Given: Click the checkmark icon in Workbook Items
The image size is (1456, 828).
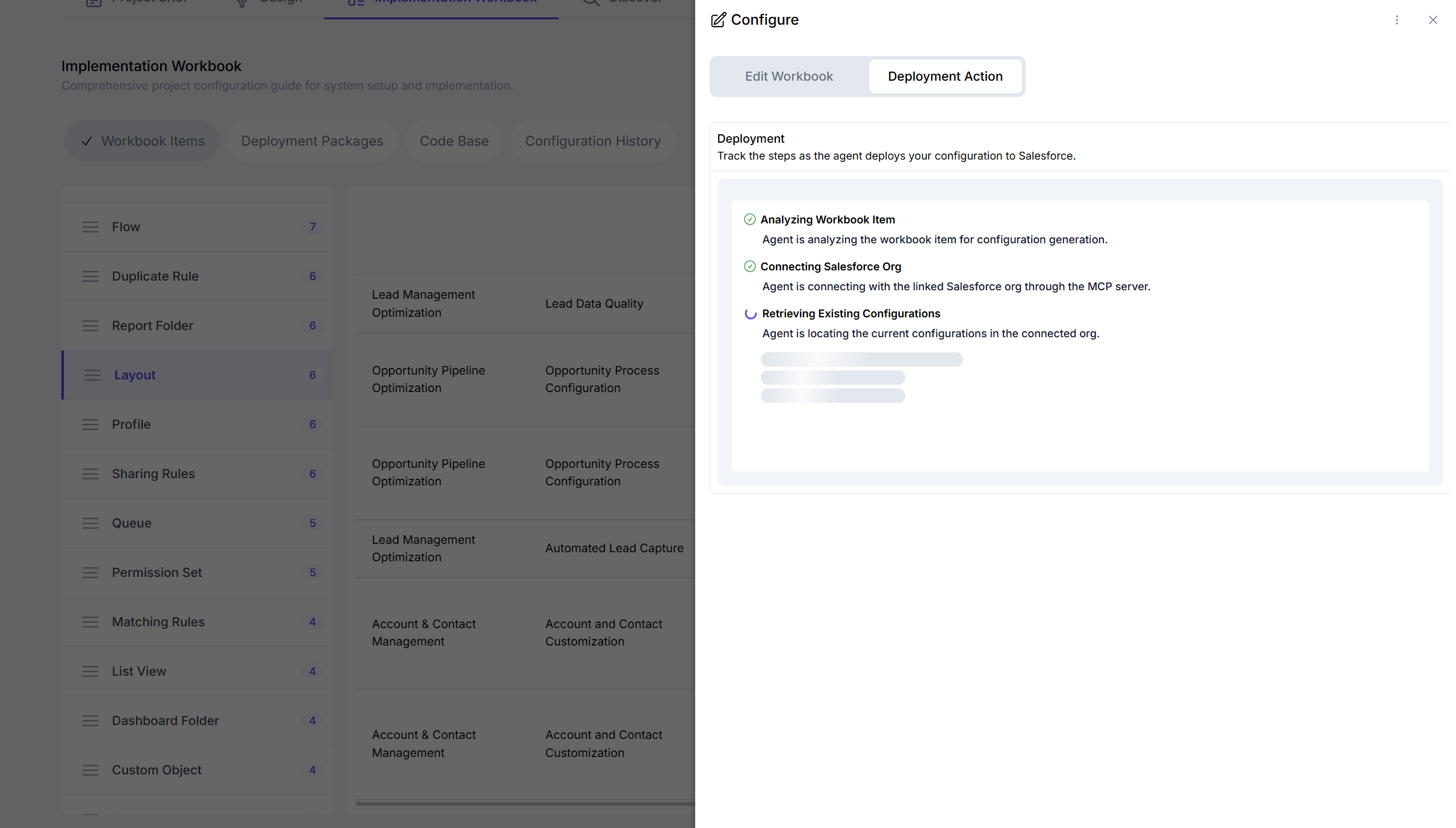Looking at the screenshot, I should (87, 141).
